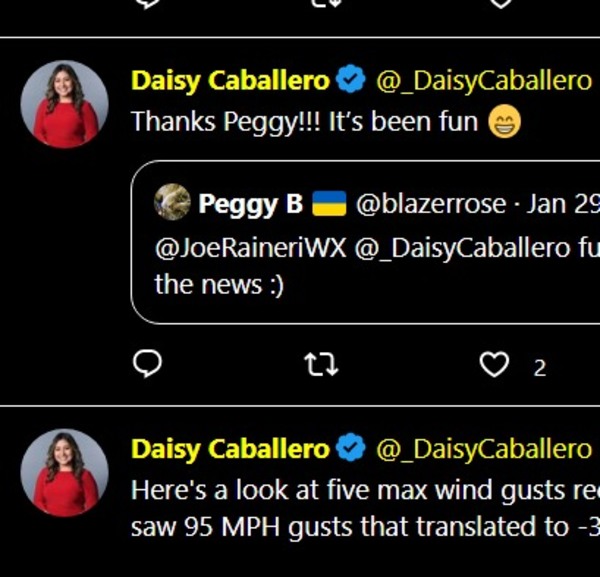Open Daisy Caballero's avatar on the first tweet
600x577 pixels.
pyautogui.click(x=65, y=104)
